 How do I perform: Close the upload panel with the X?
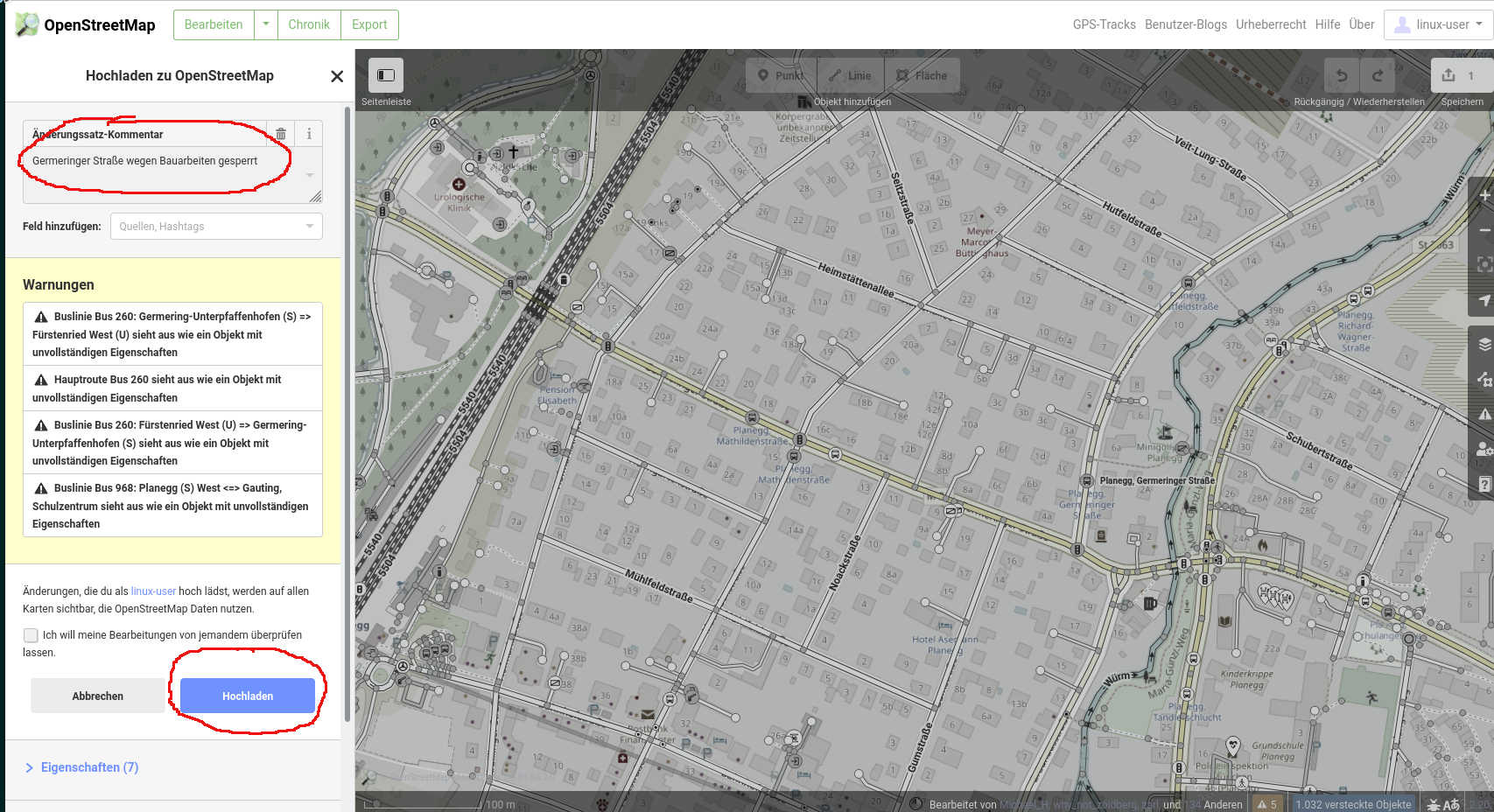click(x=337, y=76)
